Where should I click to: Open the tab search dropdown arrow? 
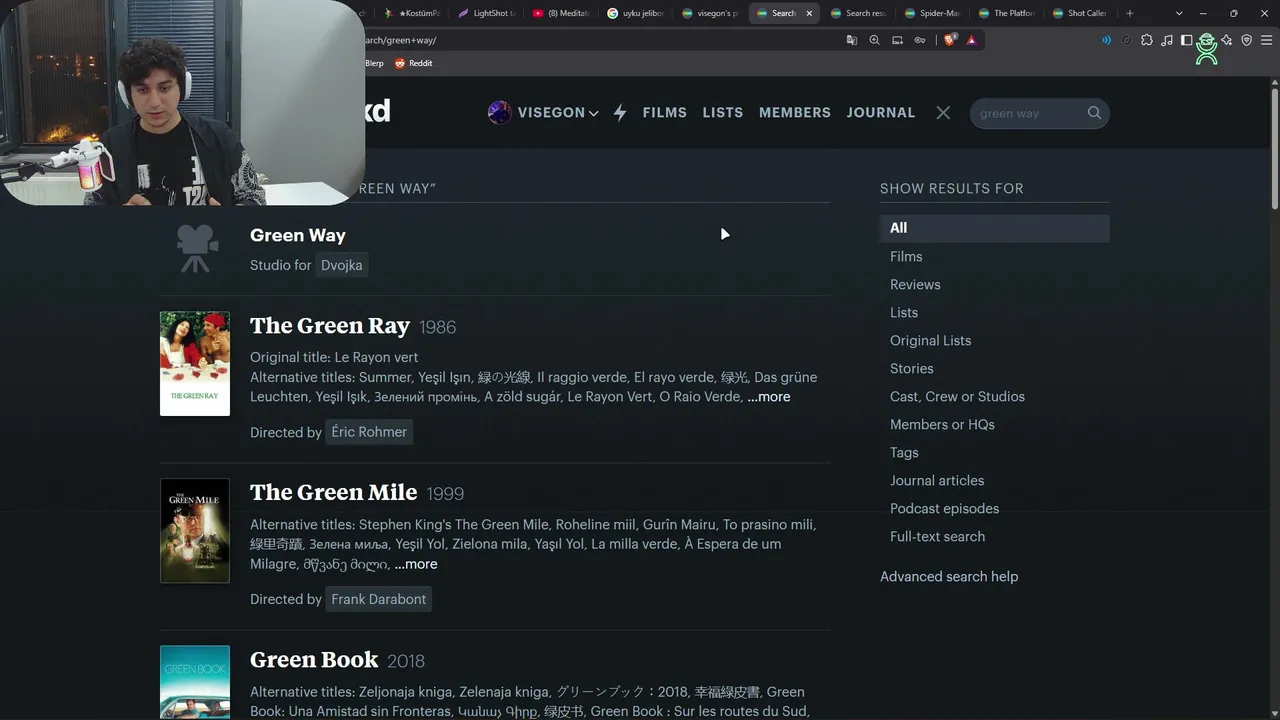1179,13
